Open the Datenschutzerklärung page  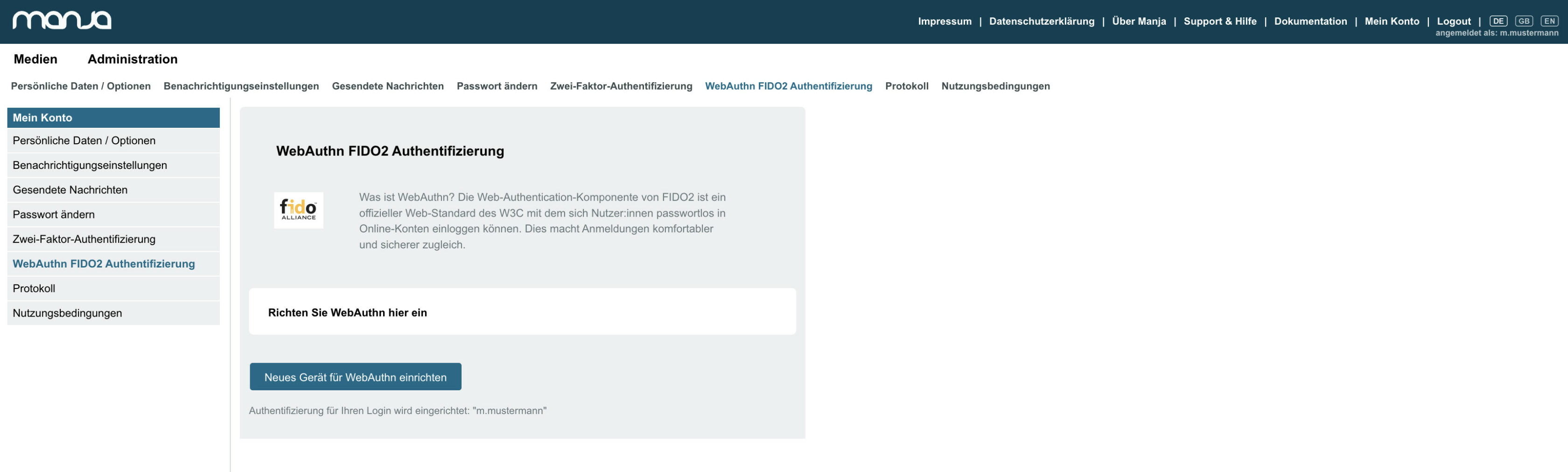coord(1042,21)
